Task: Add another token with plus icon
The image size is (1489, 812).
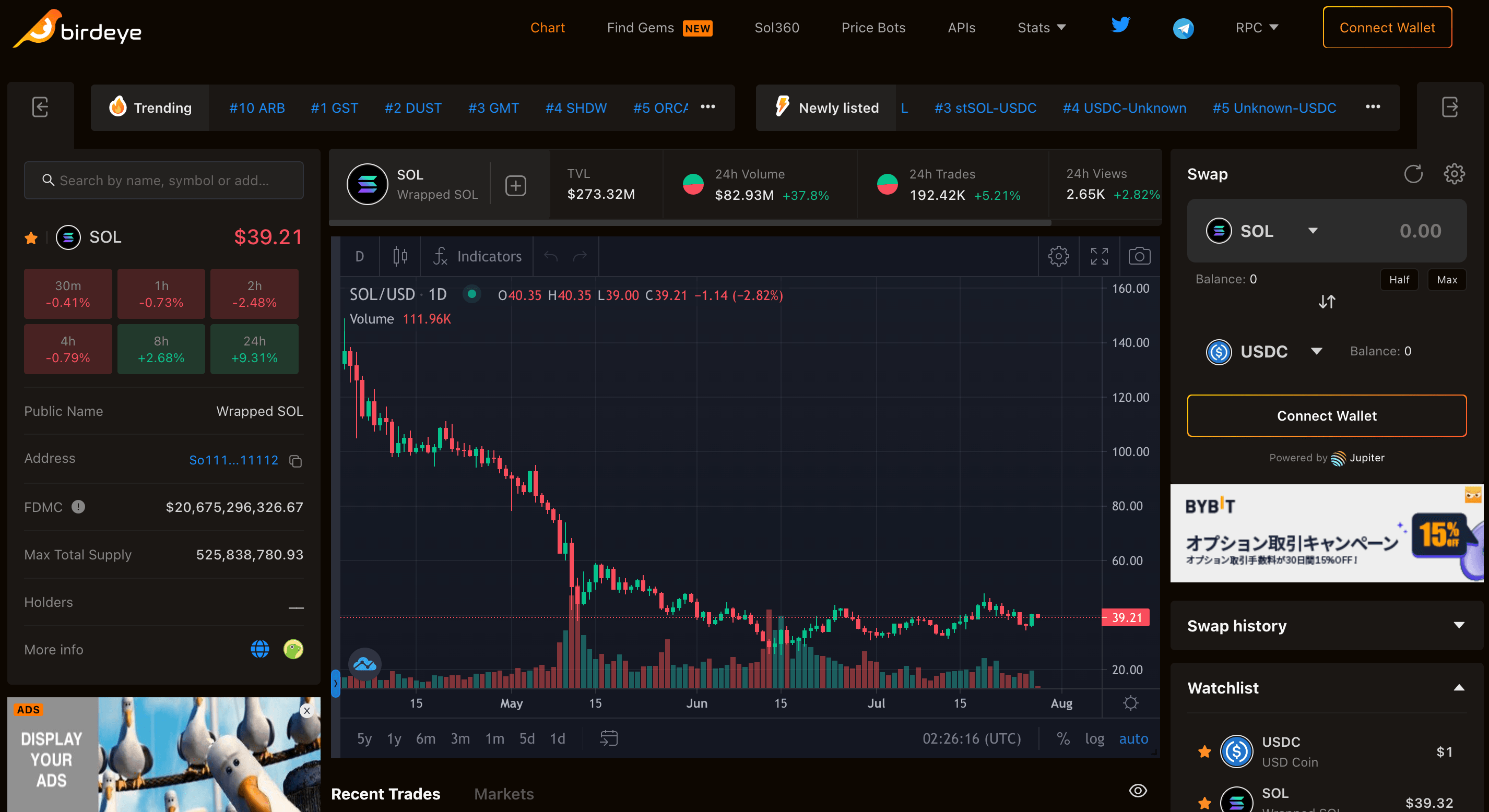Action: (515, 185)
